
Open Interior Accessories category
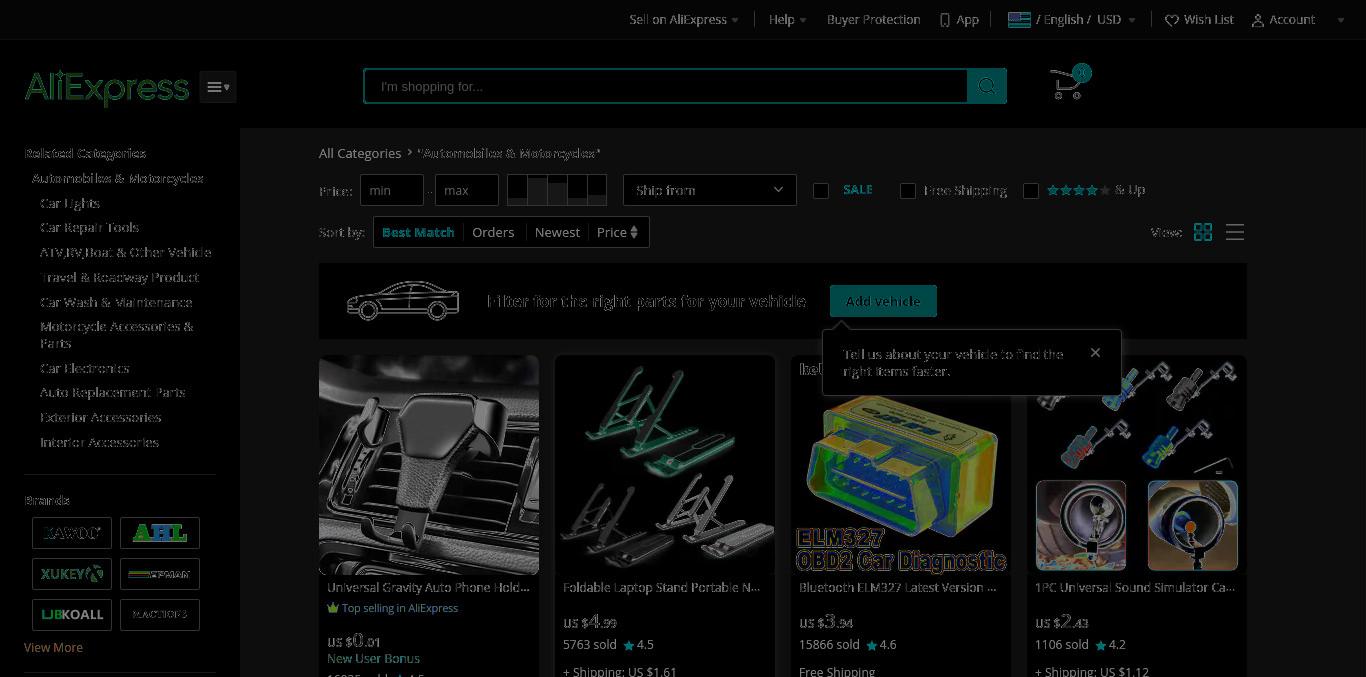(x=99, y=442)
